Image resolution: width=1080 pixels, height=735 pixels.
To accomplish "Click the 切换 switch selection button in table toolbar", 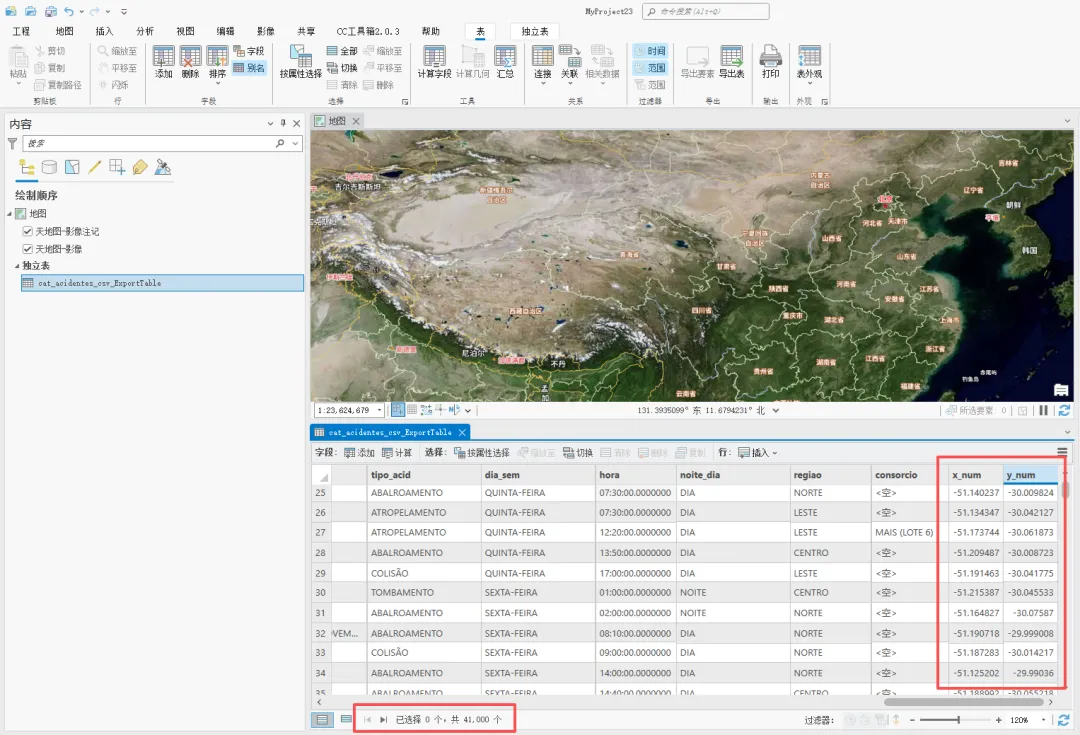I will (x=577, y=453).
